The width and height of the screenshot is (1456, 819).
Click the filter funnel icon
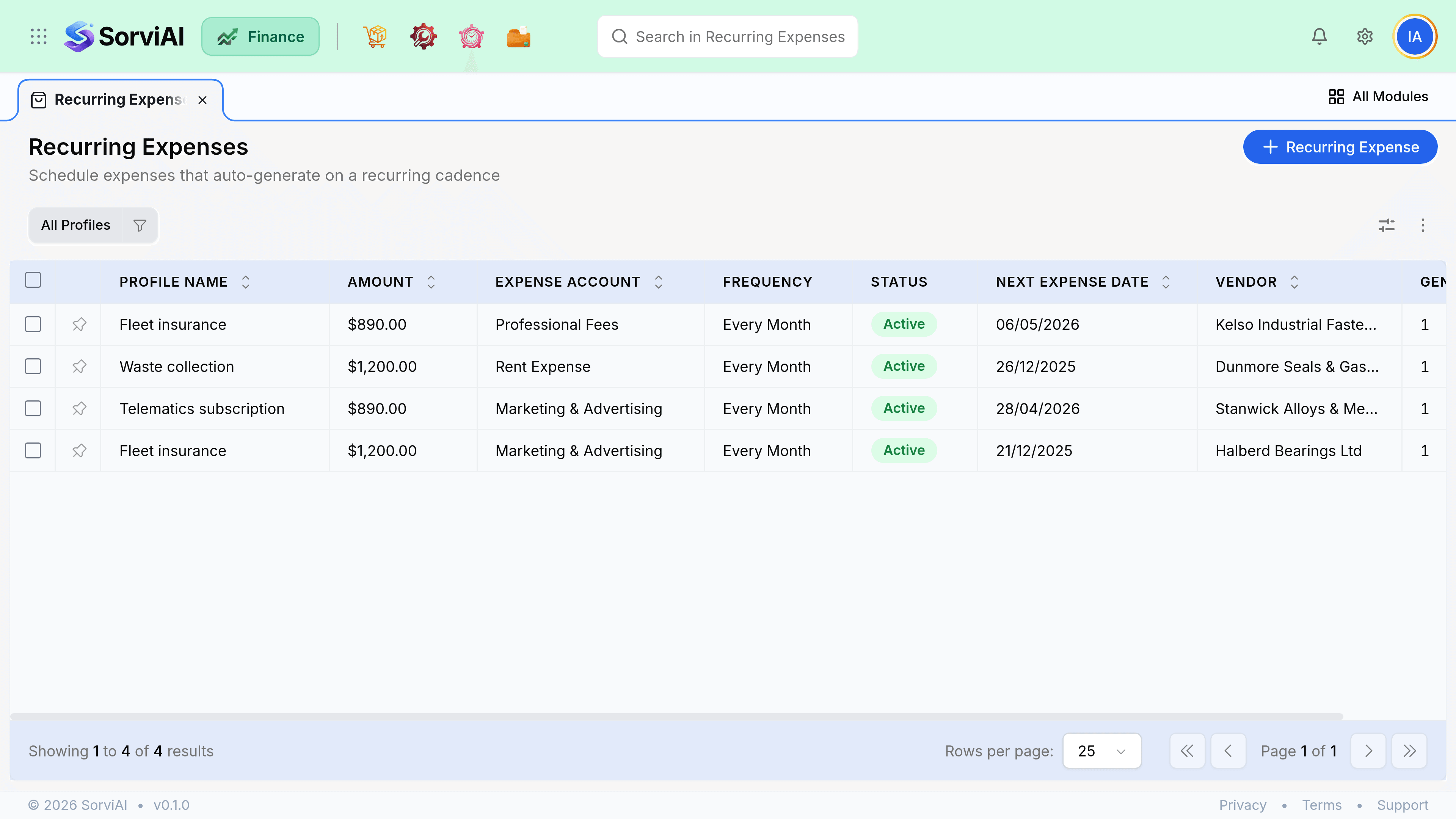tap(140, 226)
